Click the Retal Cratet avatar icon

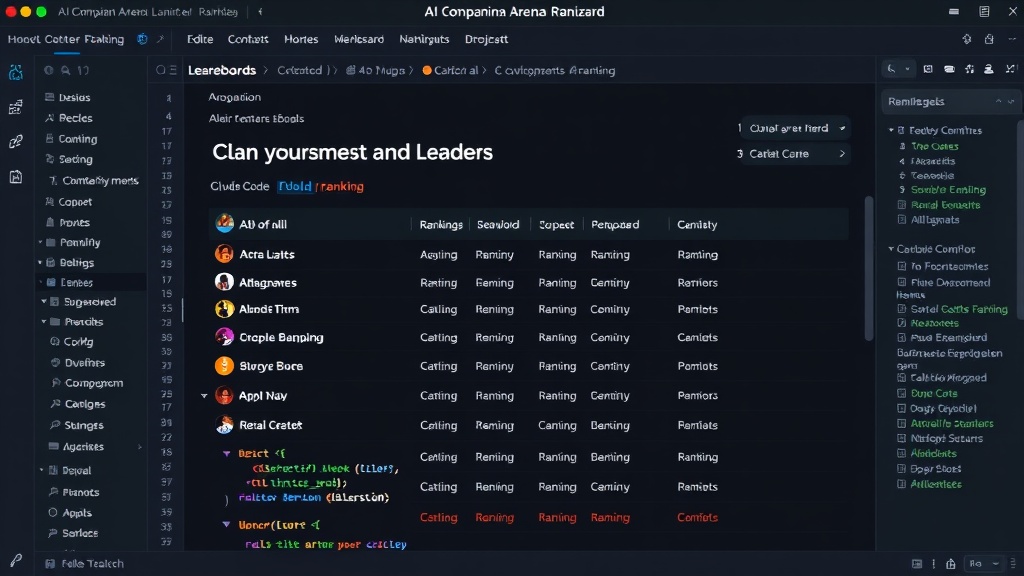pos(224,425)
